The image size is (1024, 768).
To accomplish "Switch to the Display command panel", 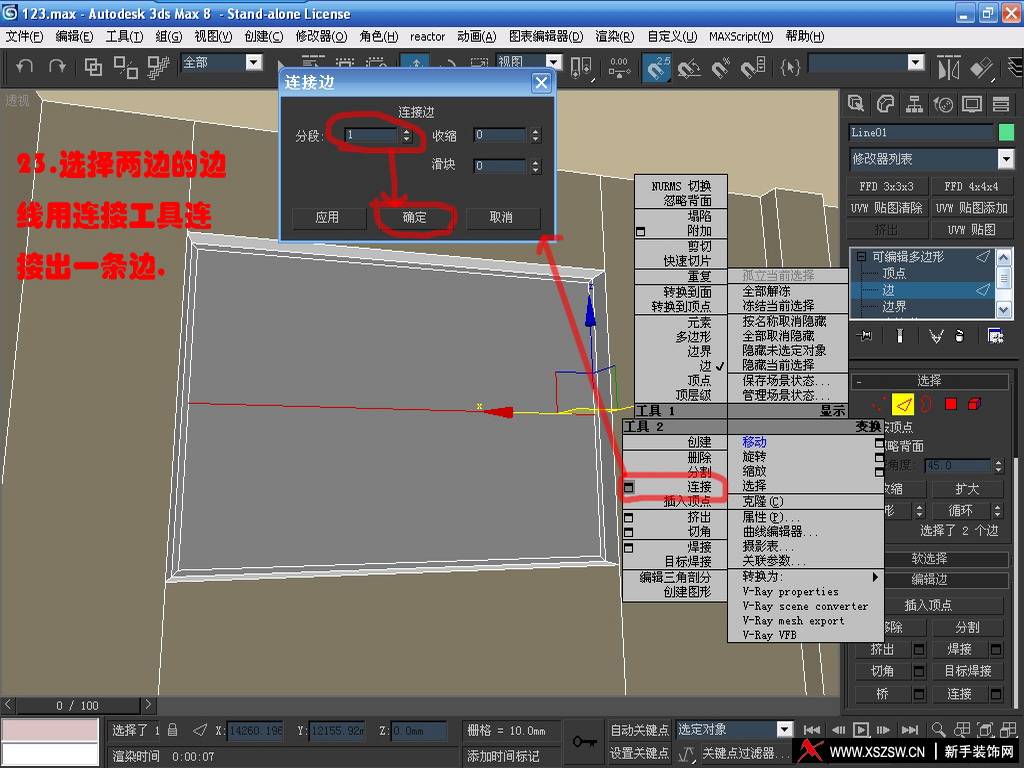I will point(972,103).
